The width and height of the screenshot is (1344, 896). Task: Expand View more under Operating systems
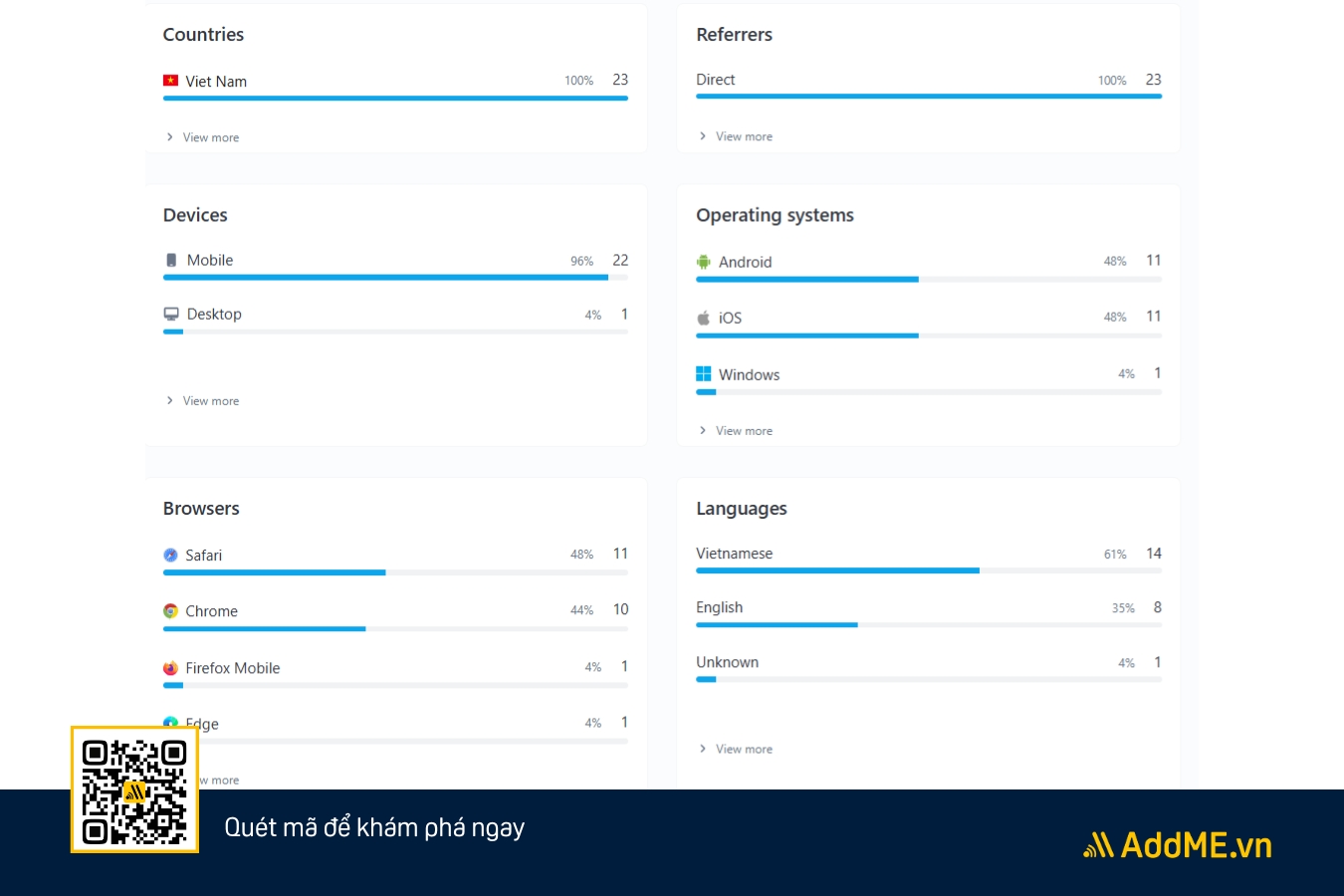pyautogui.click(x=736, y=431)
